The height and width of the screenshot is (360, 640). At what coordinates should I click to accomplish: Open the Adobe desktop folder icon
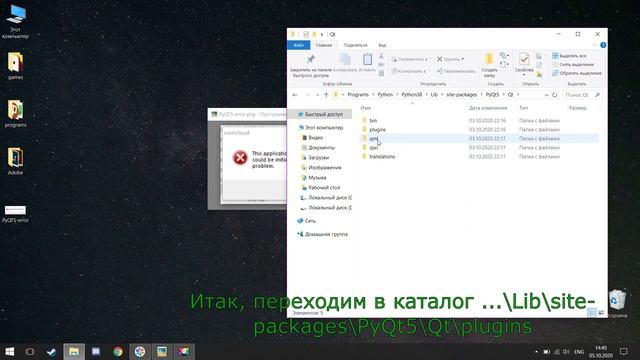pyautogui.click(x=16, y=161)
